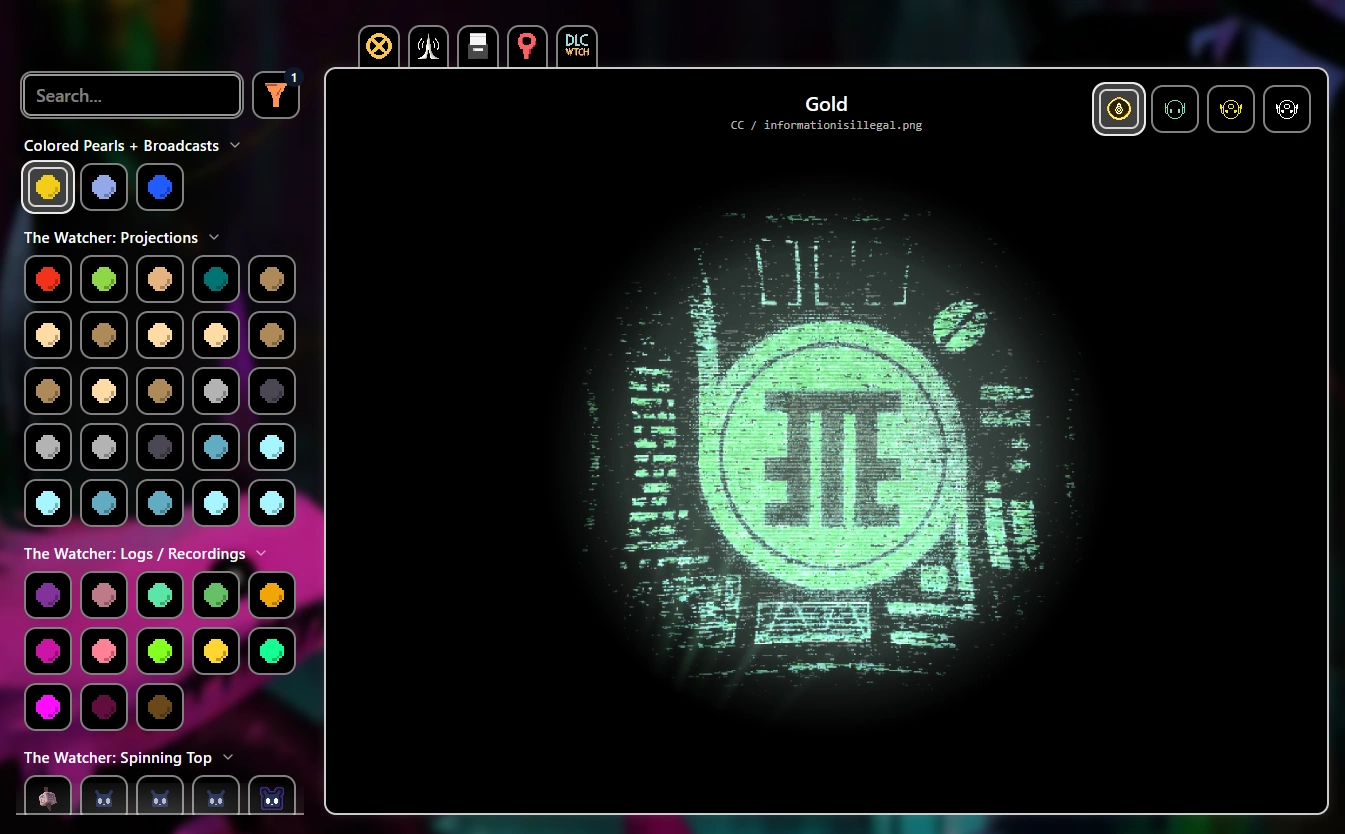Screen dimensions: 1345x834
Task: Choose the yellow iterator reader icon
Action: 1230,108
